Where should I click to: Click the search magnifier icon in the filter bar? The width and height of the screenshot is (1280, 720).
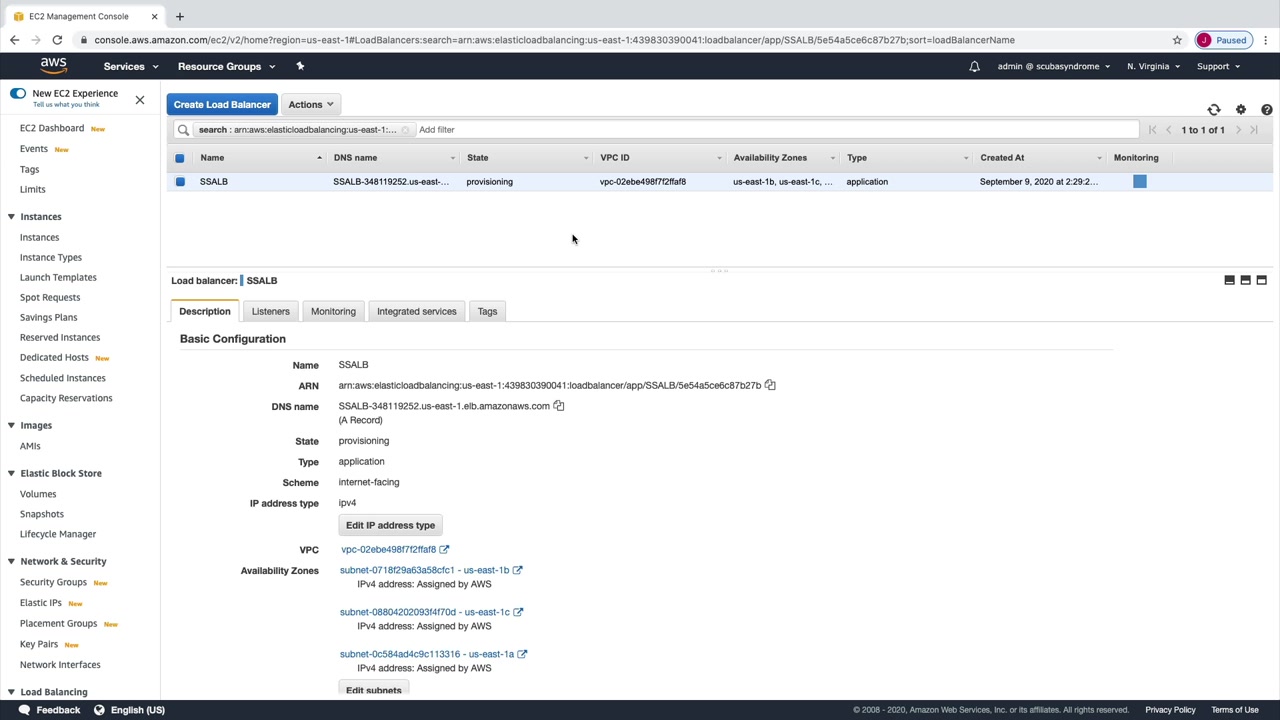pos(183,130)
